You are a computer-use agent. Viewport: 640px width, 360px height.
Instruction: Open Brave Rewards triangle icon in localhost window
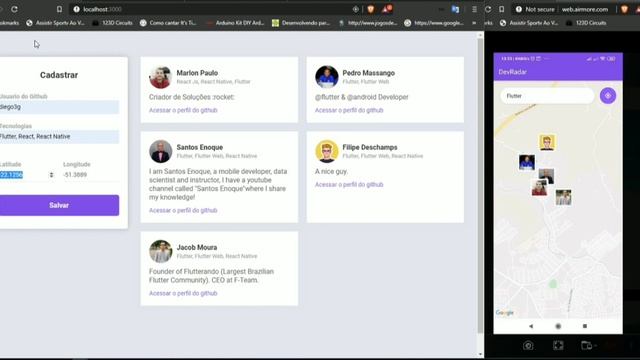click(x=387, y=9)
